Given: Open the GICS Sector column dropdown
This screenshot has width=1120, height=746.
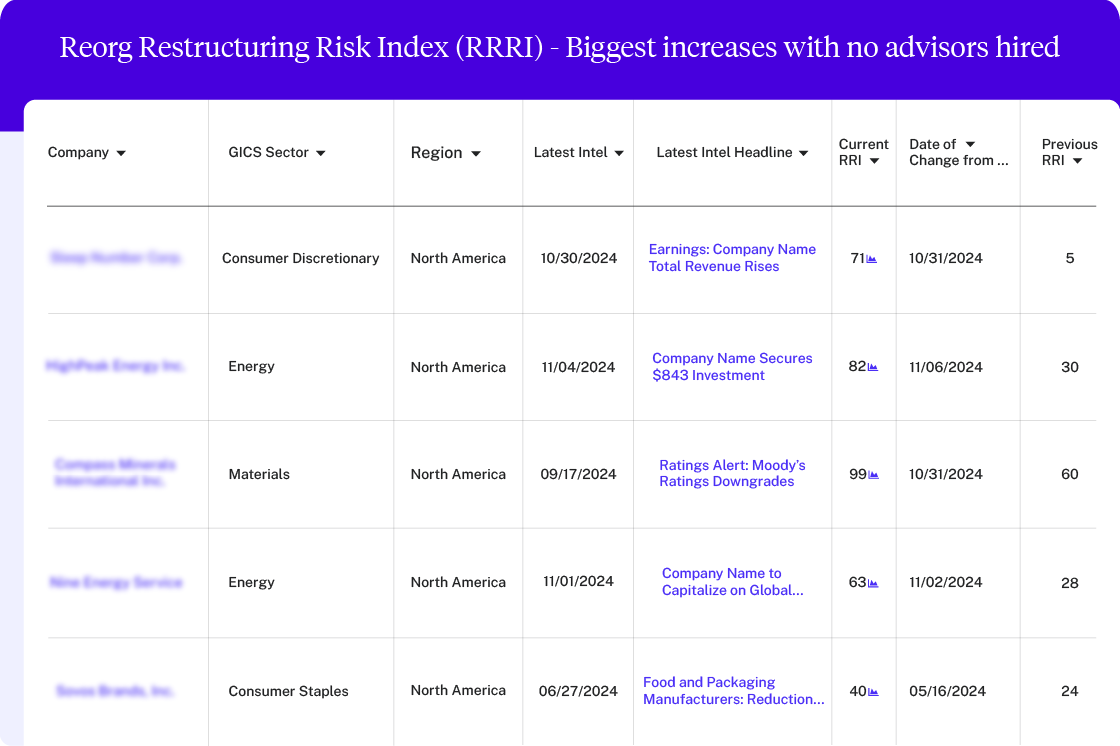Looking at the screenshot, I should tap(321, 153).
